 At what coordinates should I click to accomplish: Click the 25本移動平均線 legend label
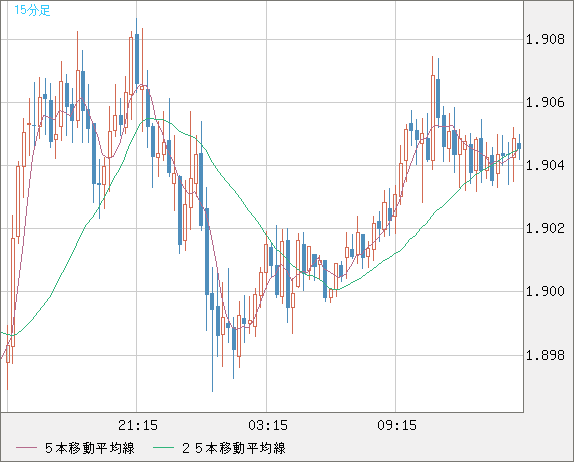(234, 448)
